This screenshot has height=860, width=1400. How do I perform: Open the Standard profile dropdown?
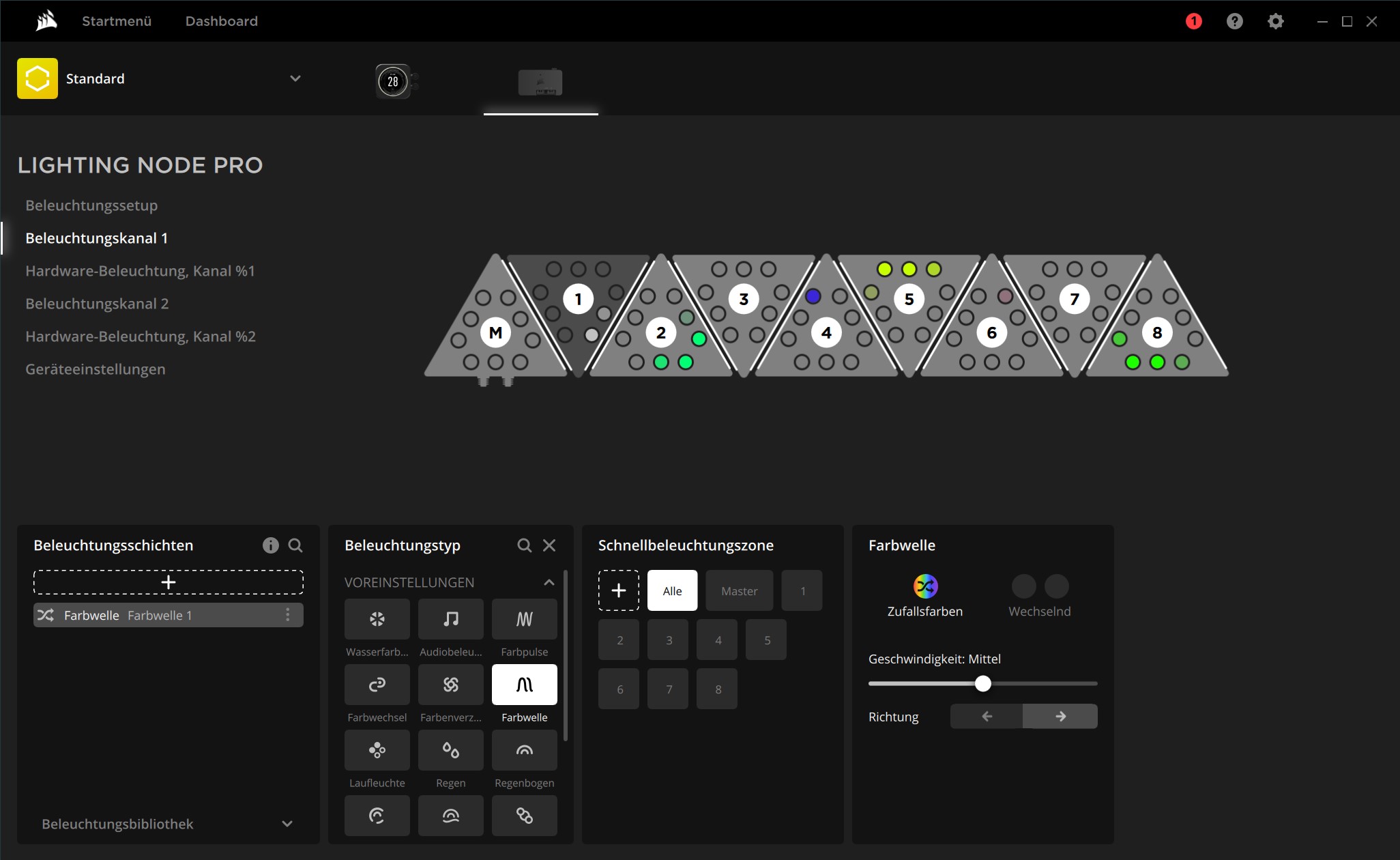pos(295,78)
